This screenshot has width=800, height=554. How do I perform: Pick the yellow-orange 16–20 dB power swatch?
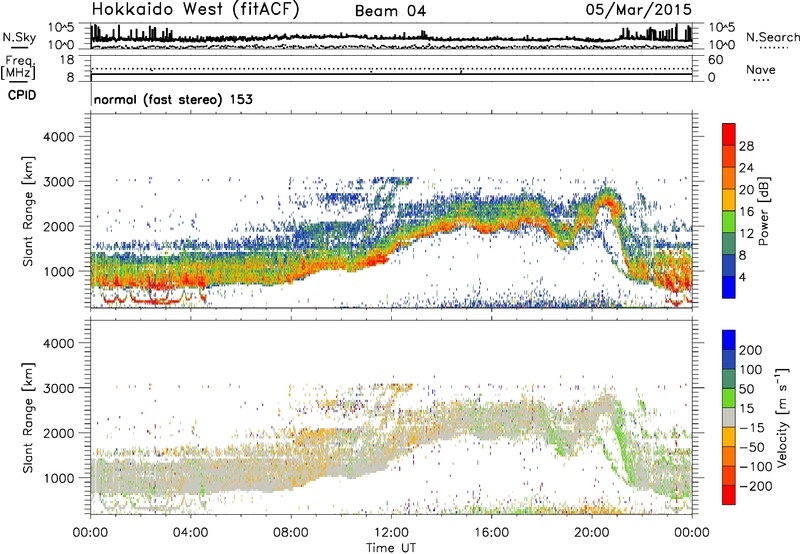click(729, 200)
